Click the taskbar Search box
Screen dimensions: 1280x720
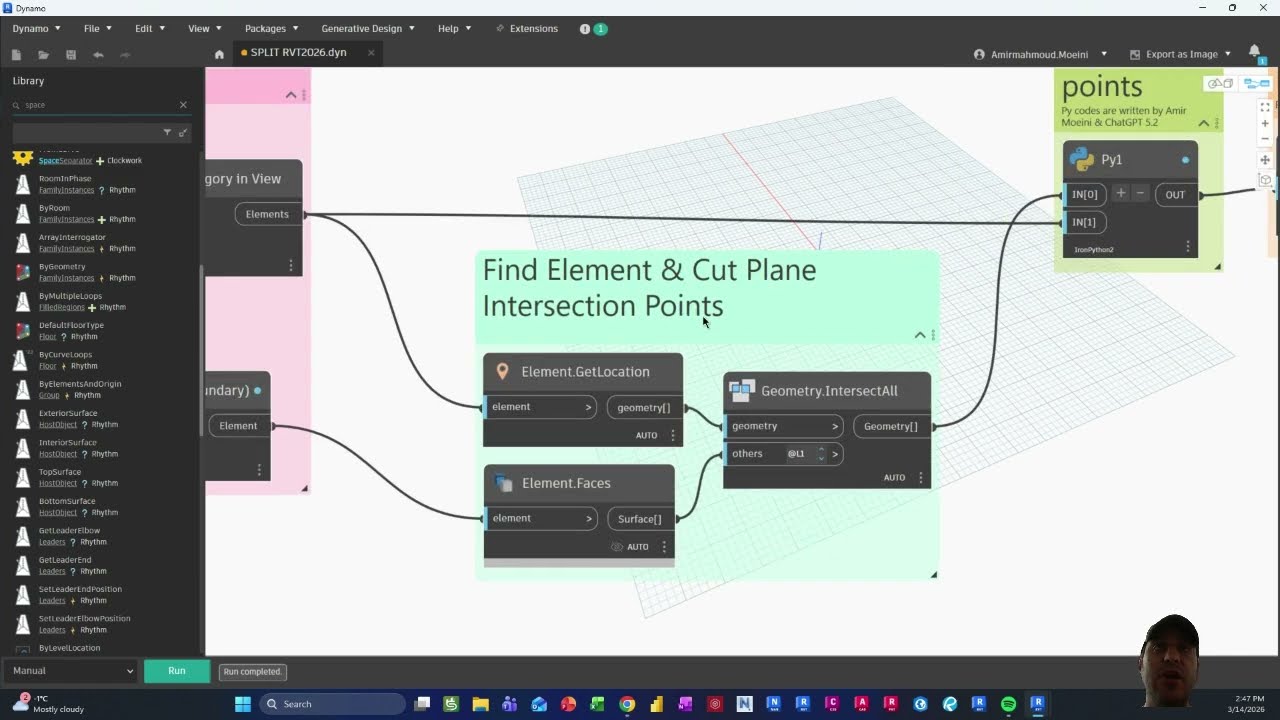333,704
